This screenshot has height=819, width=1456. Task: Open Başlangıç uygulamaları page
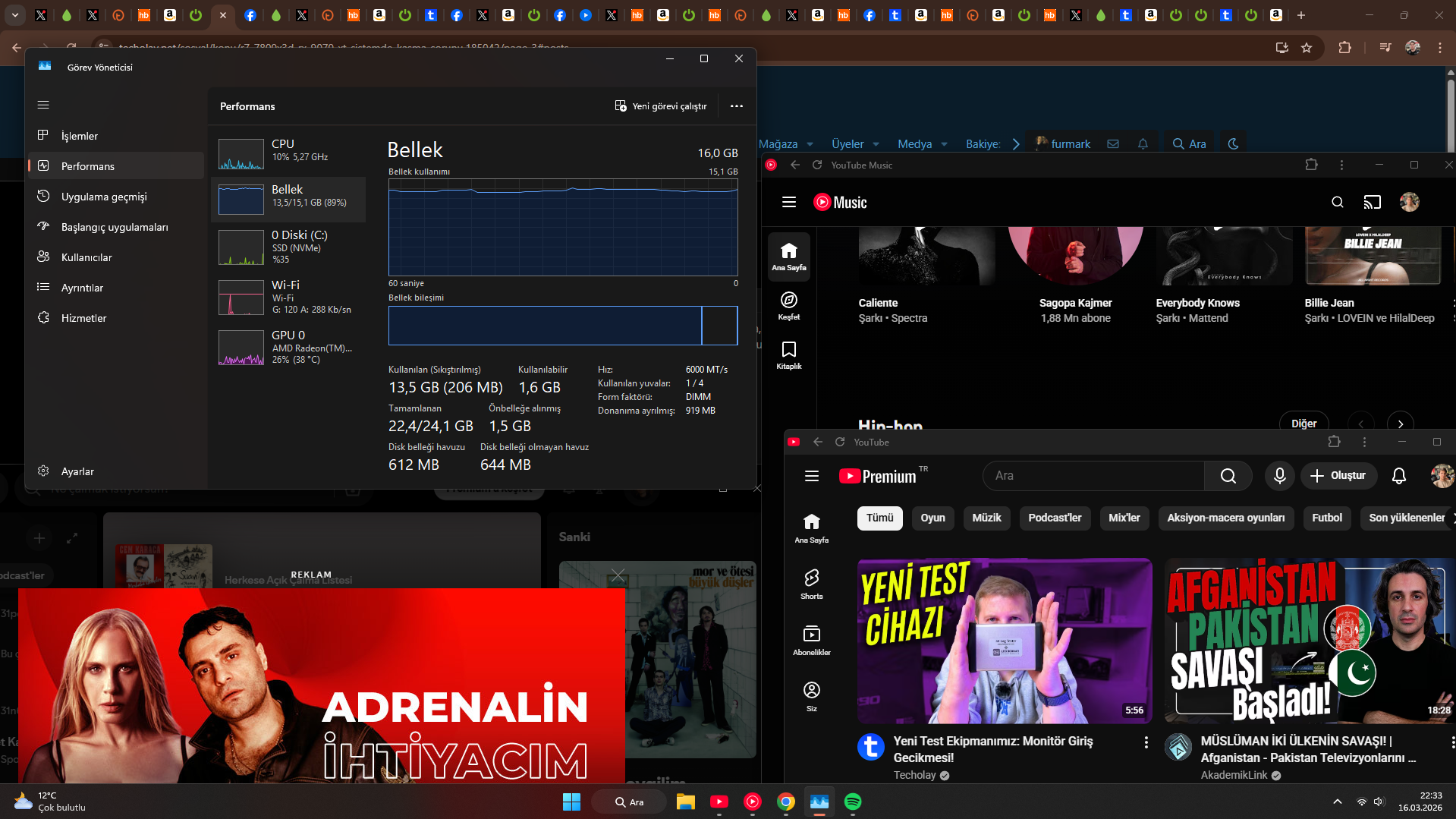pyautogui.click(x=116, y=227)
